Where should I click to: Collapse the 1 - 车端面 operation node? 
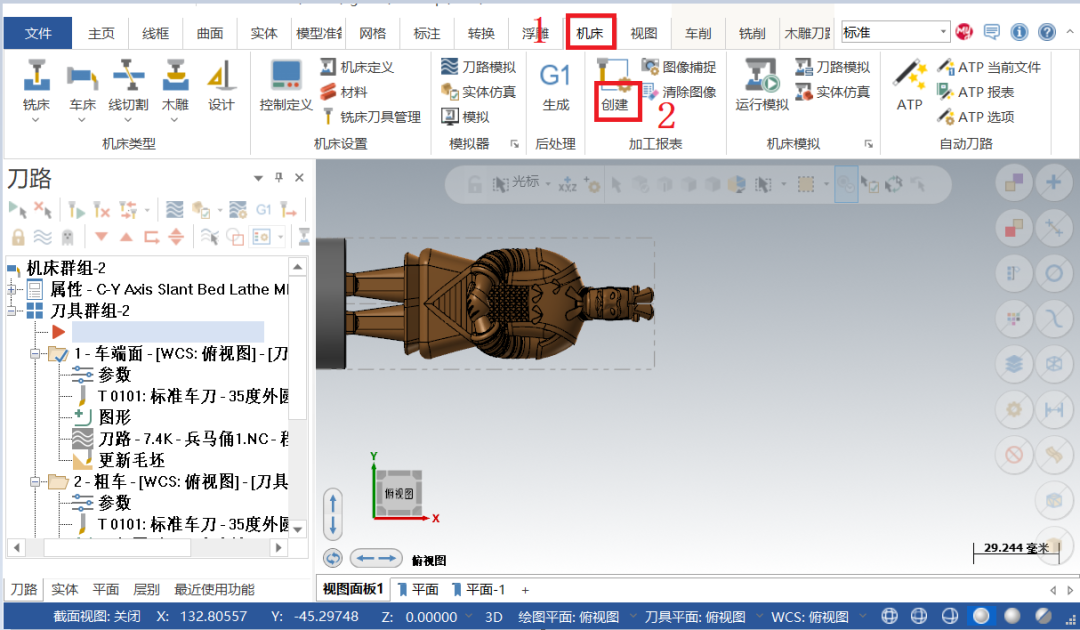34,354
